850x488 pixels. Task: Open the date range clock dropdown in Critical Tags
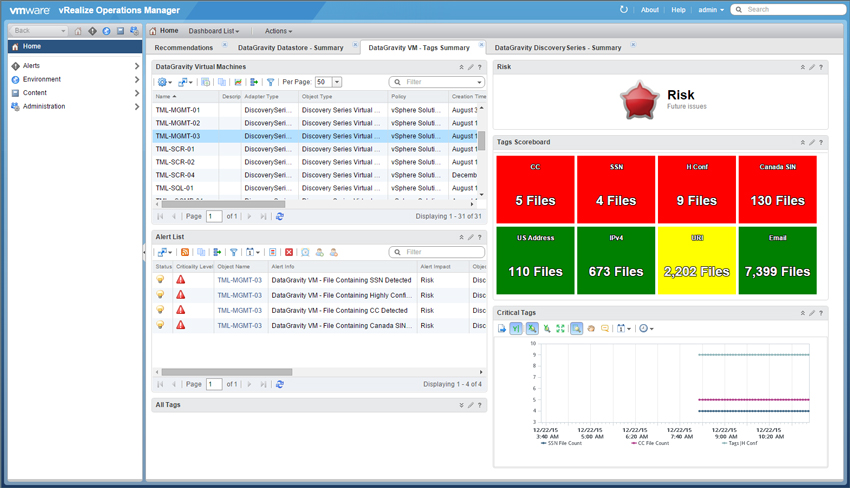coord(646,329)
